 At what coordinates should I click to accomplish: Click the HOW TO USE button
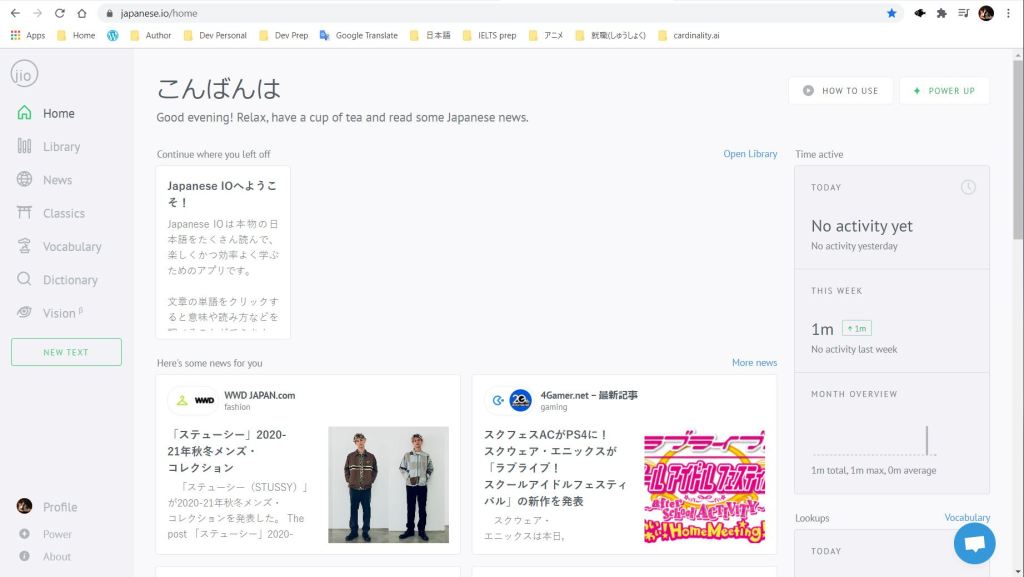tap(840, 91)
